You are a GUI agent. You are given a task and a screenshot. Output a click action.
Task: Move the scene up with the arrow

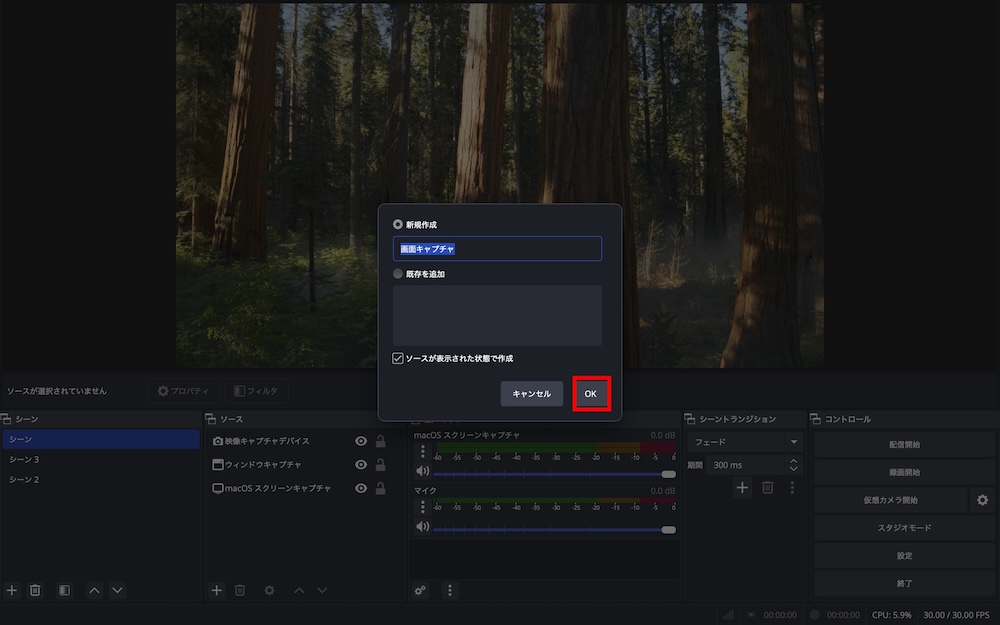click(94, 591)
